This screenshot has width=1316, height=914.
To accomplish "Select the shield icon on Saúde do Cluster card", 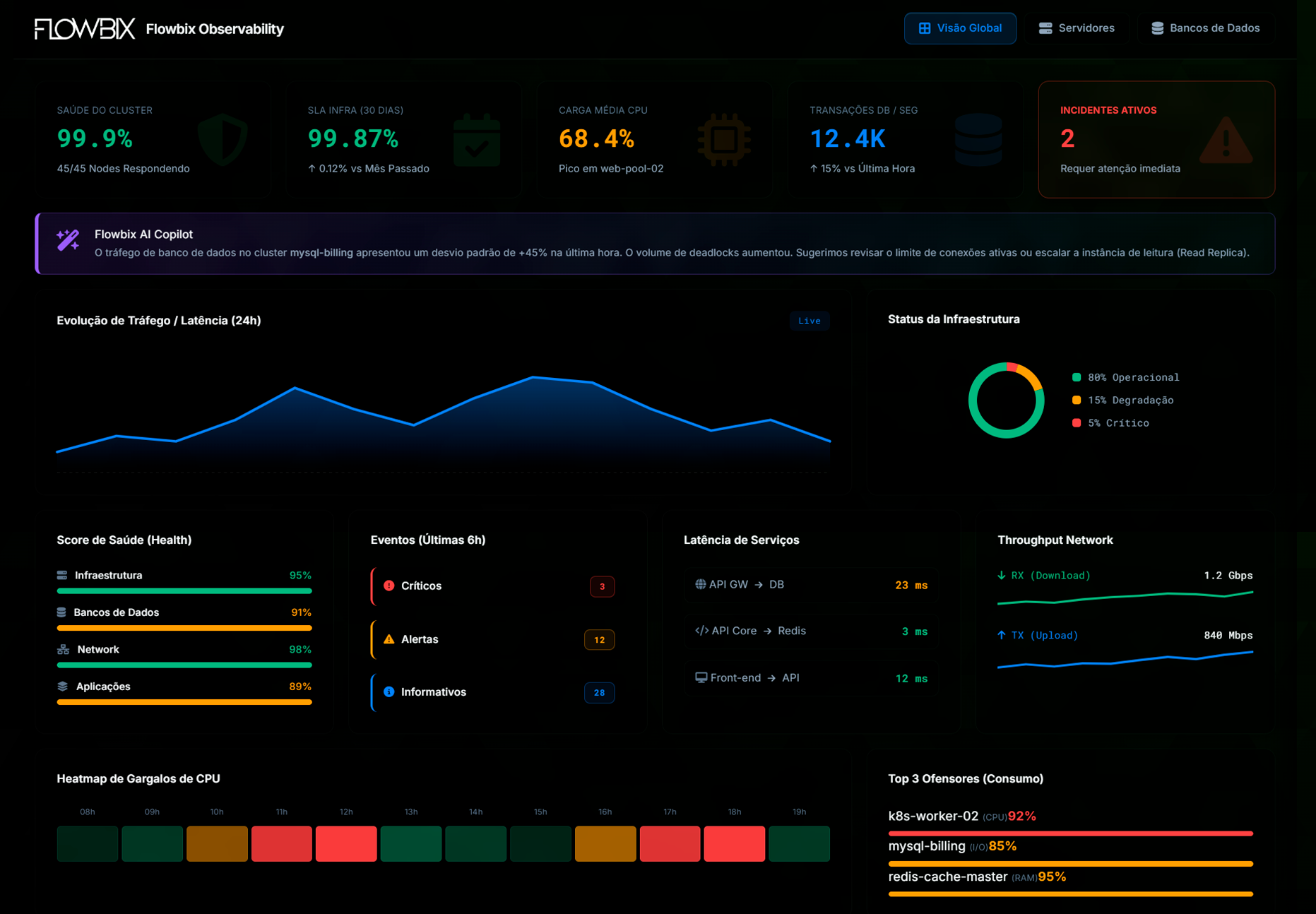I will coord(224,139).
